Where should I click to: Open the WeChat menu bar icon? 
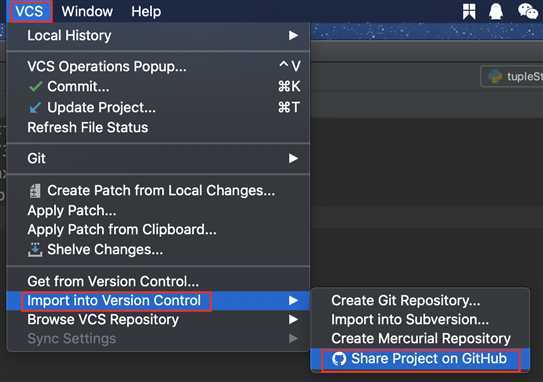(x=528, y=11)
